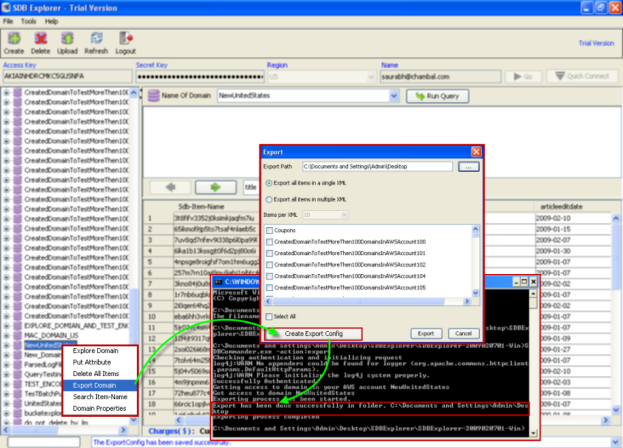Click the Create toolbar icon
This screenshot has height=448, width=623.
[x=14, y=43]
